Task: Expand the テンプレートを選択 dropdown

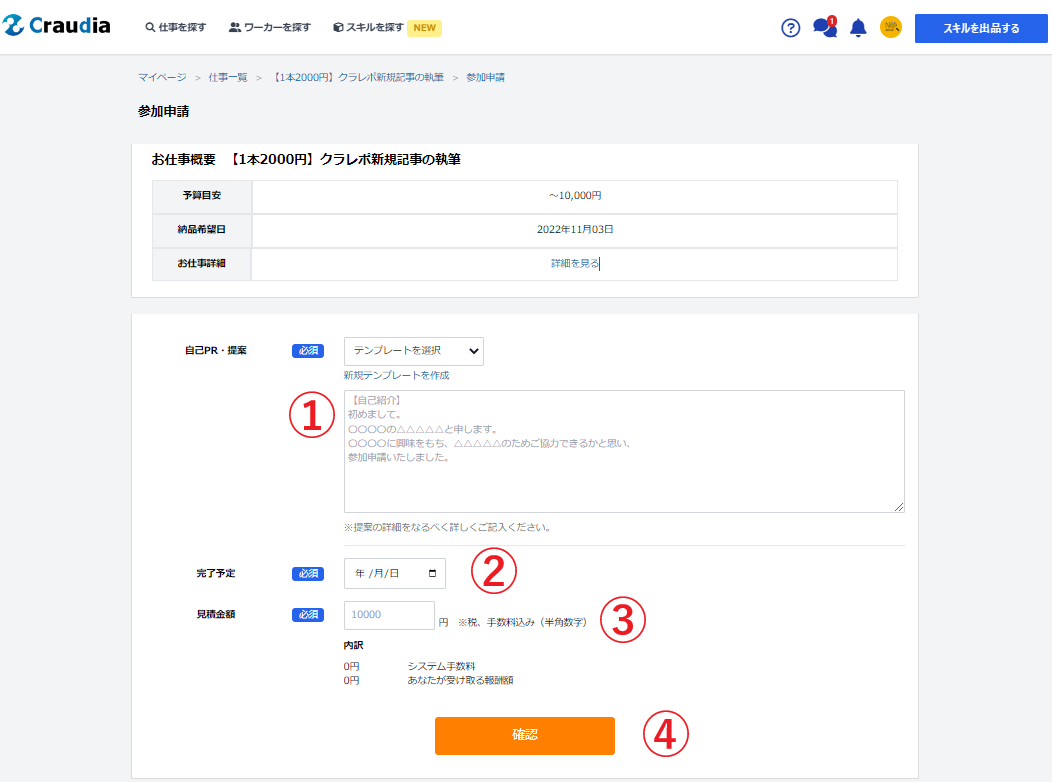Action: click(x=413, y=351)
